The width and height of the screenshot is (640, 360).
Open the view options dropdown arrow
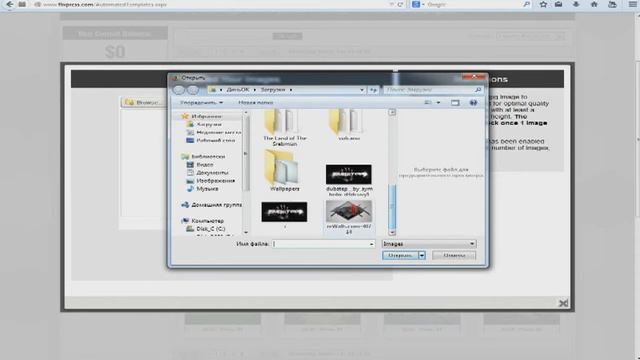[x=438, y=103]
